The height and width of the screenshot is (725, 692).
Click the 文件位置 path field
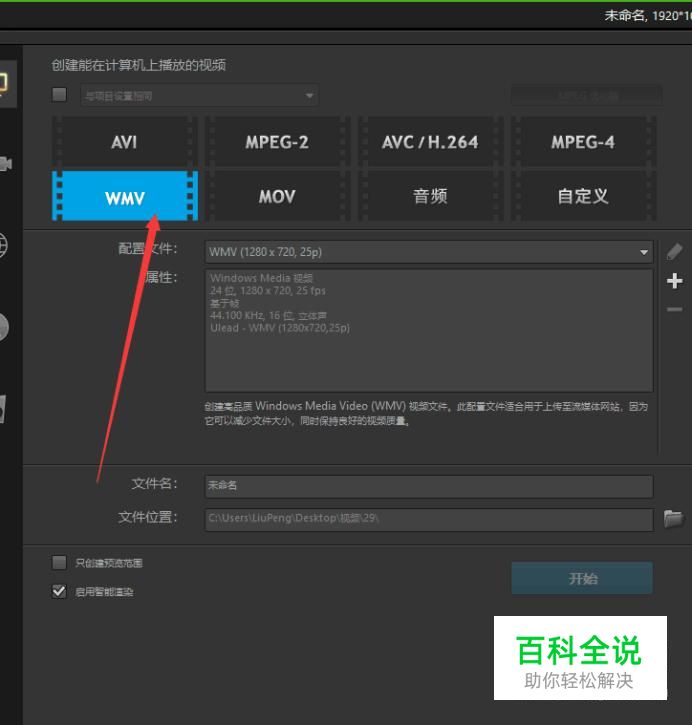pyautogui.click(x=429, y=520)
